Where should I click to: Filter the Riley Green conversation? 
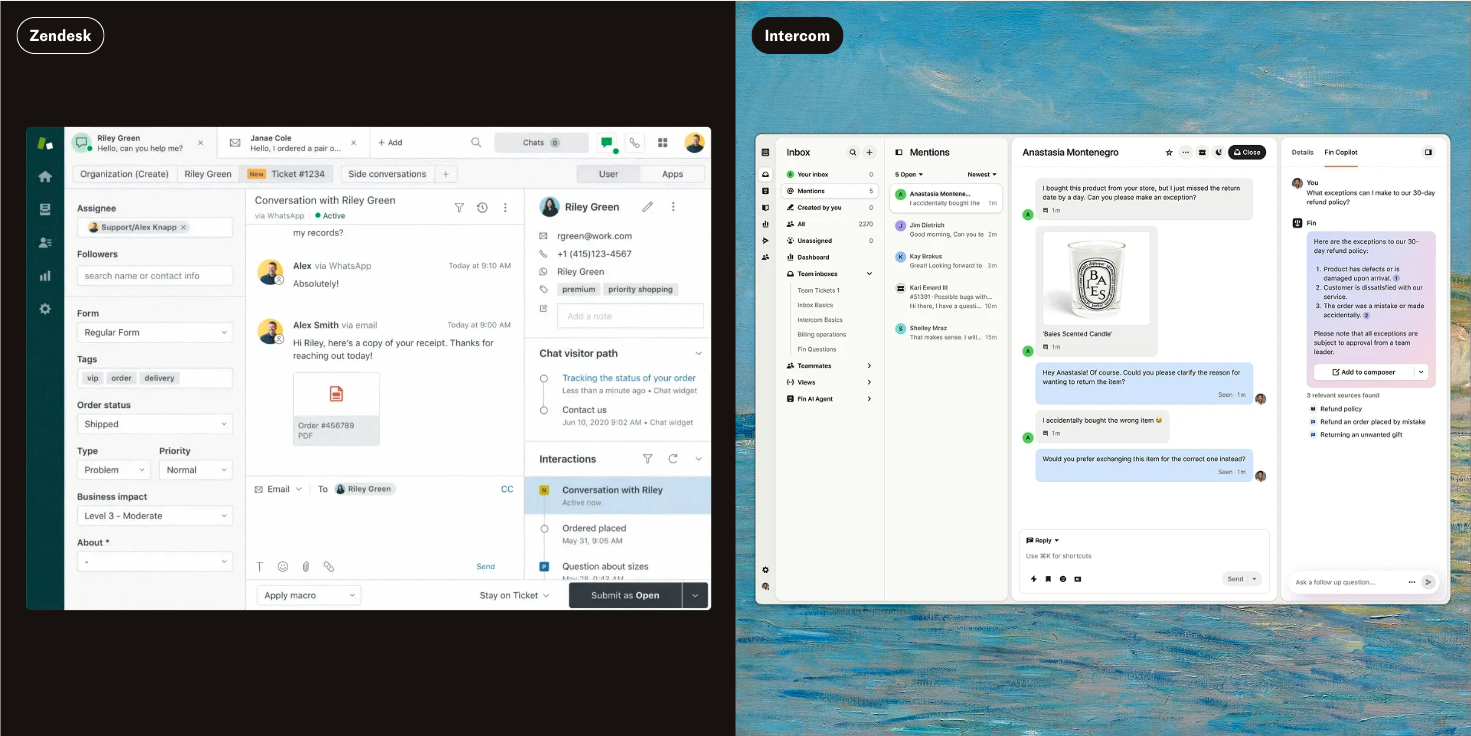pyautogui.click(x=459, y=207)
